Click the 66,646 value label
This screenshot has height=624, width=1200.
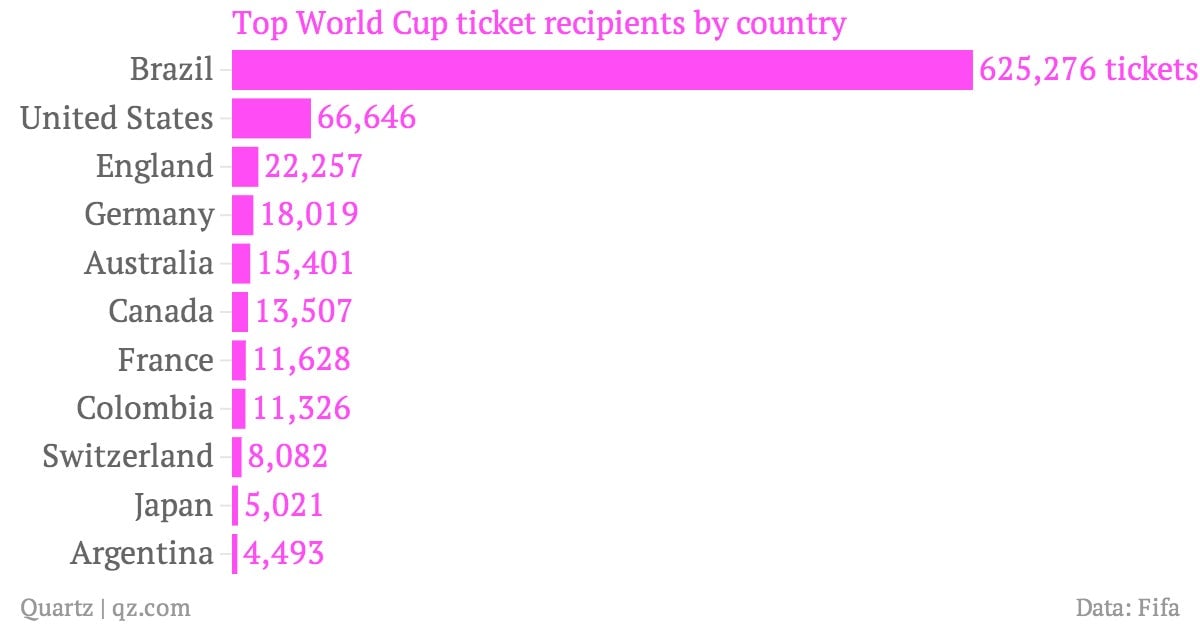pyautogui.click(x=366, y=118)
